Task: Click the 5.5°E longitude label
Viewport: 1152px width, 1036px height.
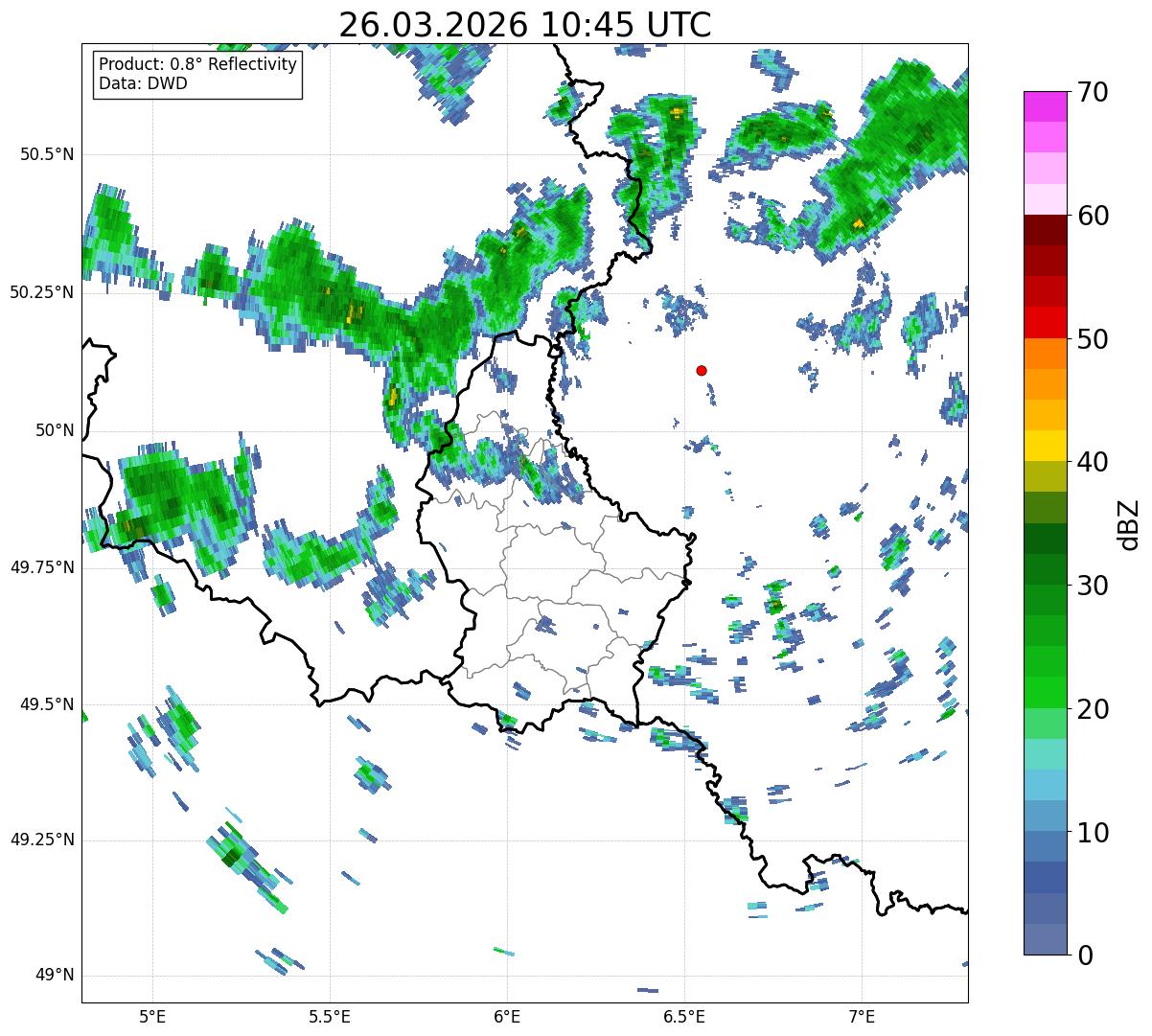Action: 330,1016
